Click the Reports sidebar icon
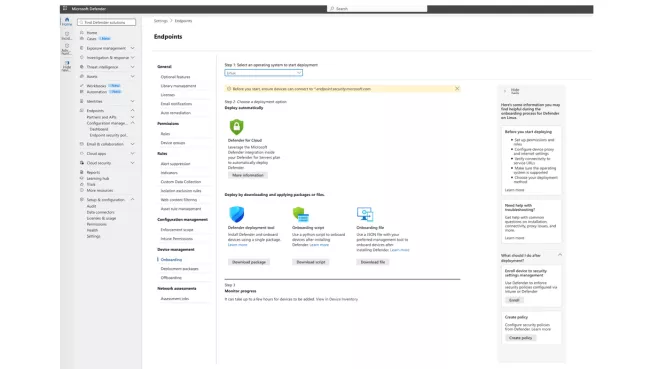This screenshot has height=369, width=650. [82, 172]
